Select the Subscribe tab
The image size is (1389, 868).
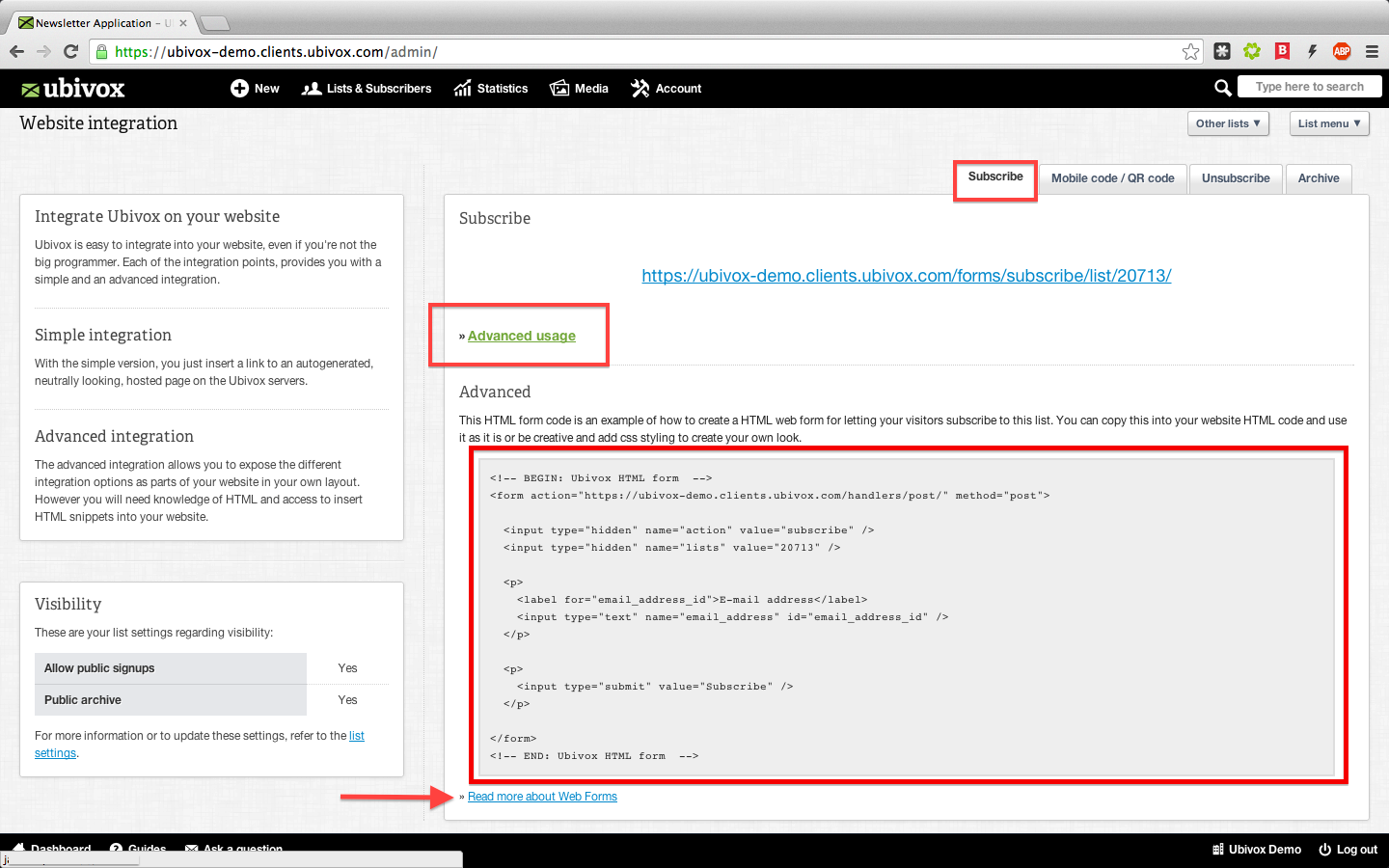tap(995, 177)
